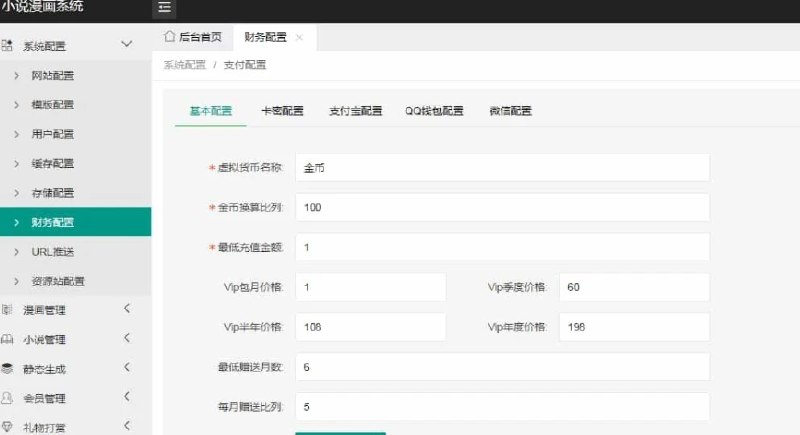
Task: Click the 最低充值金额 input field
Action: [x=502, y=247]
